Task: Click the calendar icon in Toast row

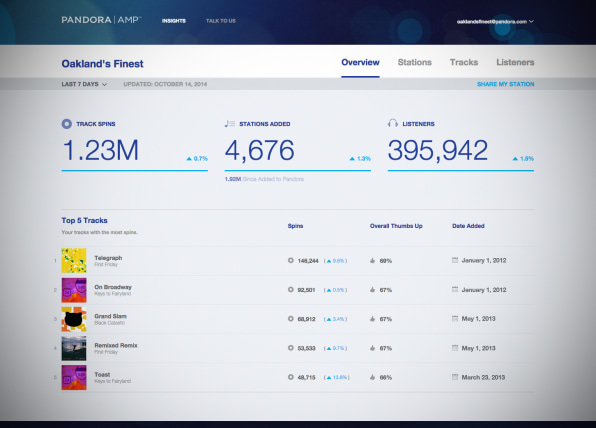Action: 455,377
